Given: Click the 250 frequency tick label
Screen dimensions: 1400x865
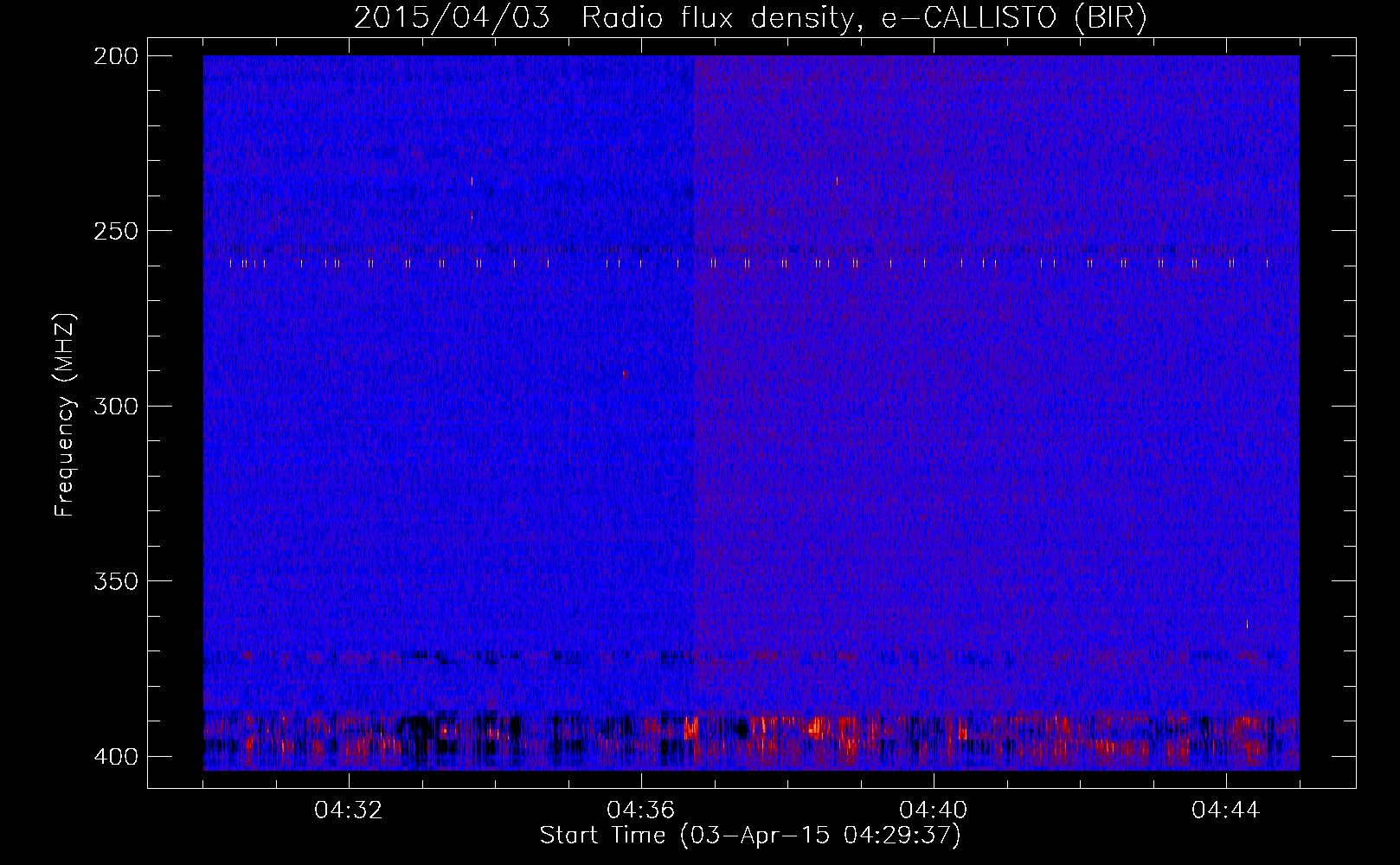Looking at the screenshot, I should click(x=115, y=231).
